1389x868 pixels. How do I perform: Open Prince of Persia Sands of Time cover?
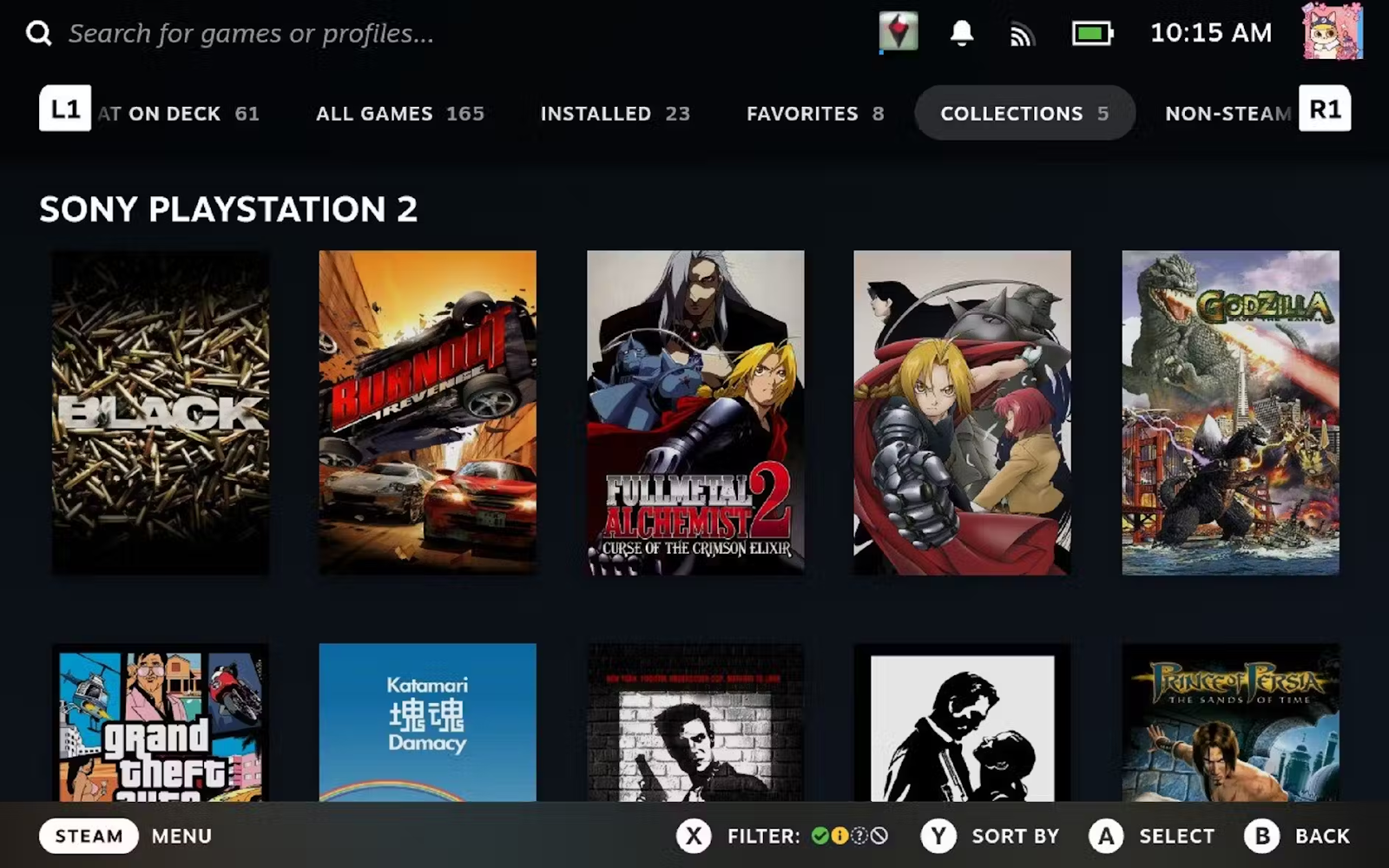(1230, 722)
